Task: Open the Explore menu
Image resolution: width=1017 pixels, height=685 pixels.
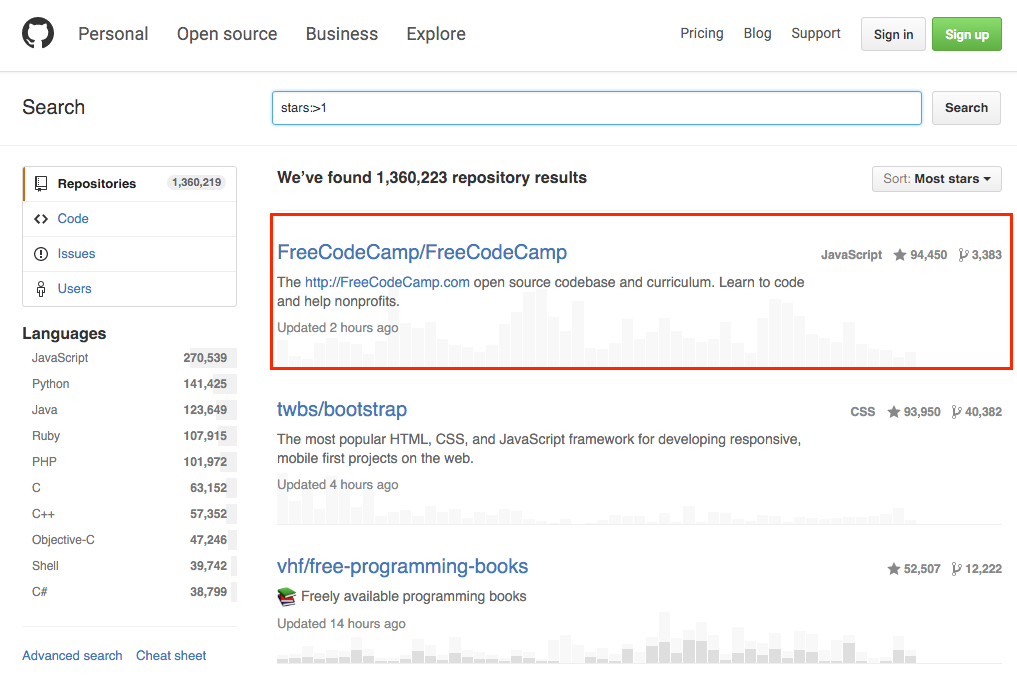Action: pos(435,33)
